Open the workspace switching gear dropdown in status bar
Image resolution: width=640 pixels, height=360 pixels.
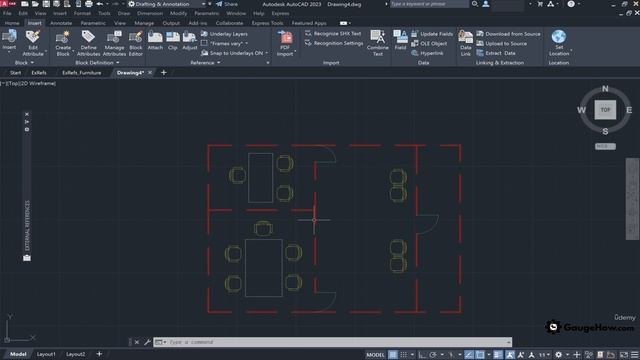click(567, 355)
